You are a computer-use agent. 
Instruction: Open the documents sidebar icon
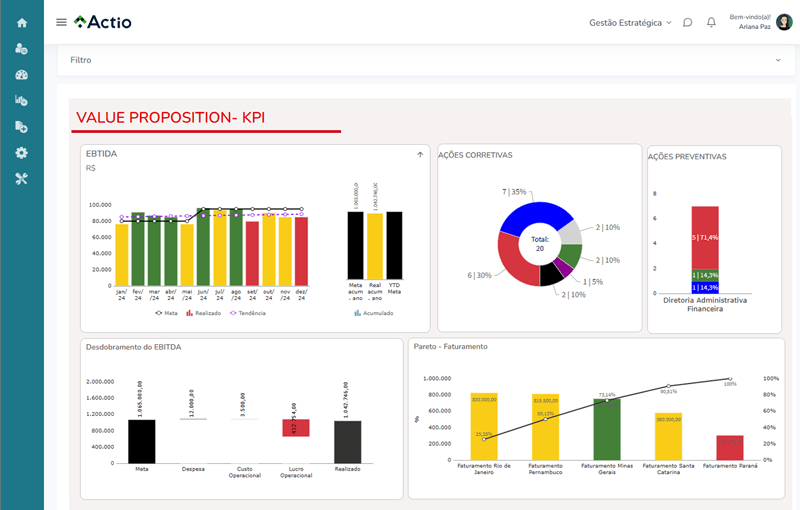point(21,126)
